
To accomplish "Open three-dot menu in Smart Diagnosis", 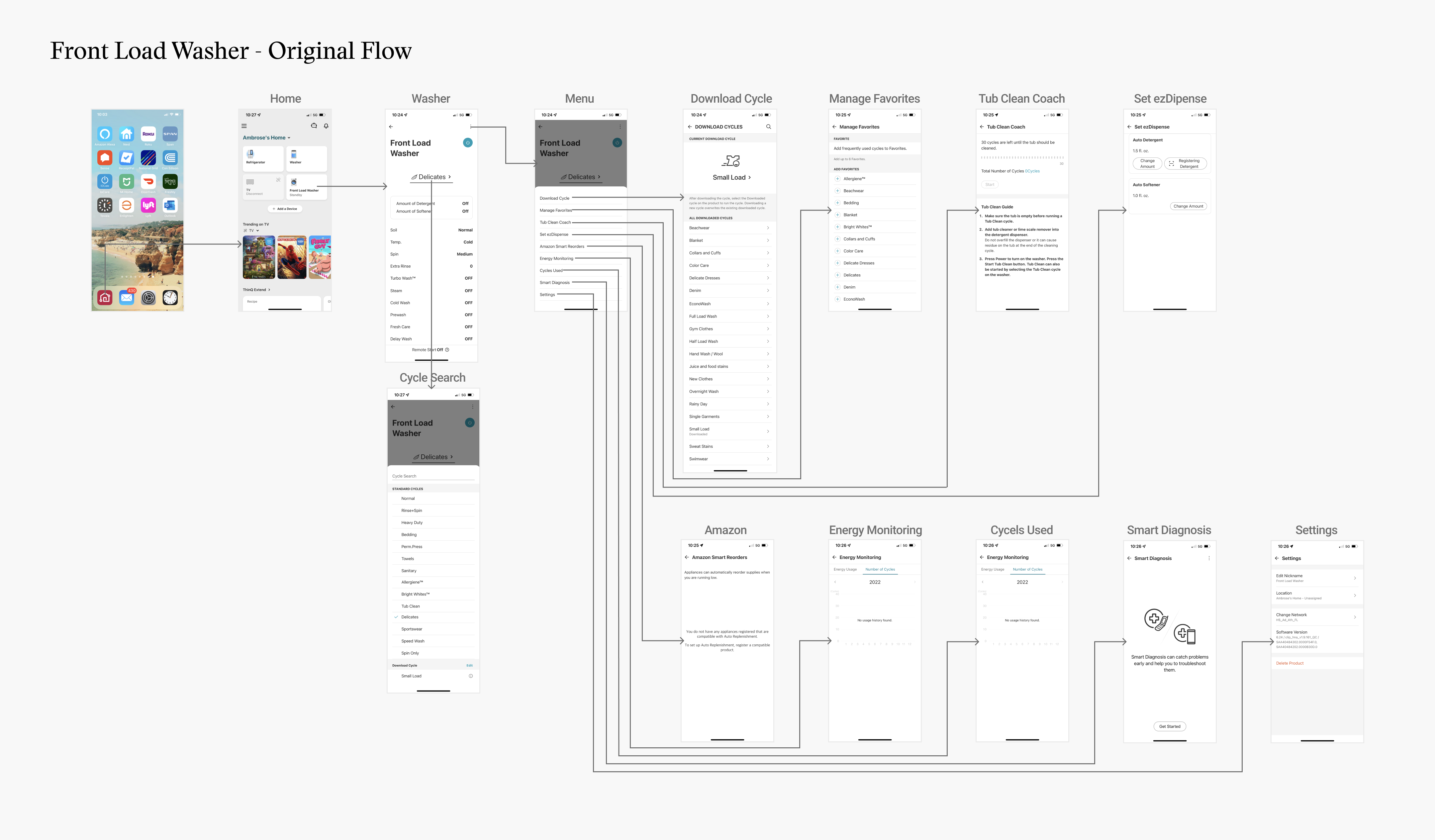I will [x=1209, y=558].
